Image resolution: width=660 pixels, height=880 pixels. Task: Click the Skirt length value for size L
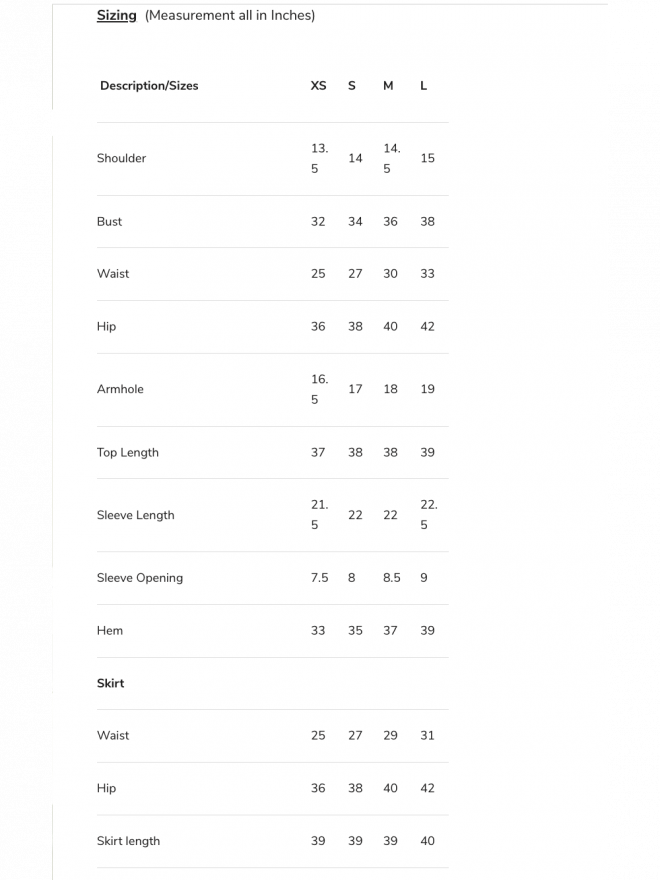pyautogui.click(x=427, y=841)
